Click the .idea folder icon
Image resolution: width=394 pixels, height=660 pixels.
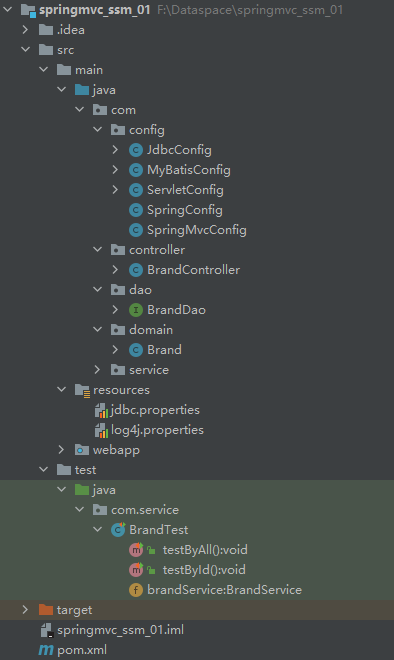pyautogui.click(x=46, y=30)
